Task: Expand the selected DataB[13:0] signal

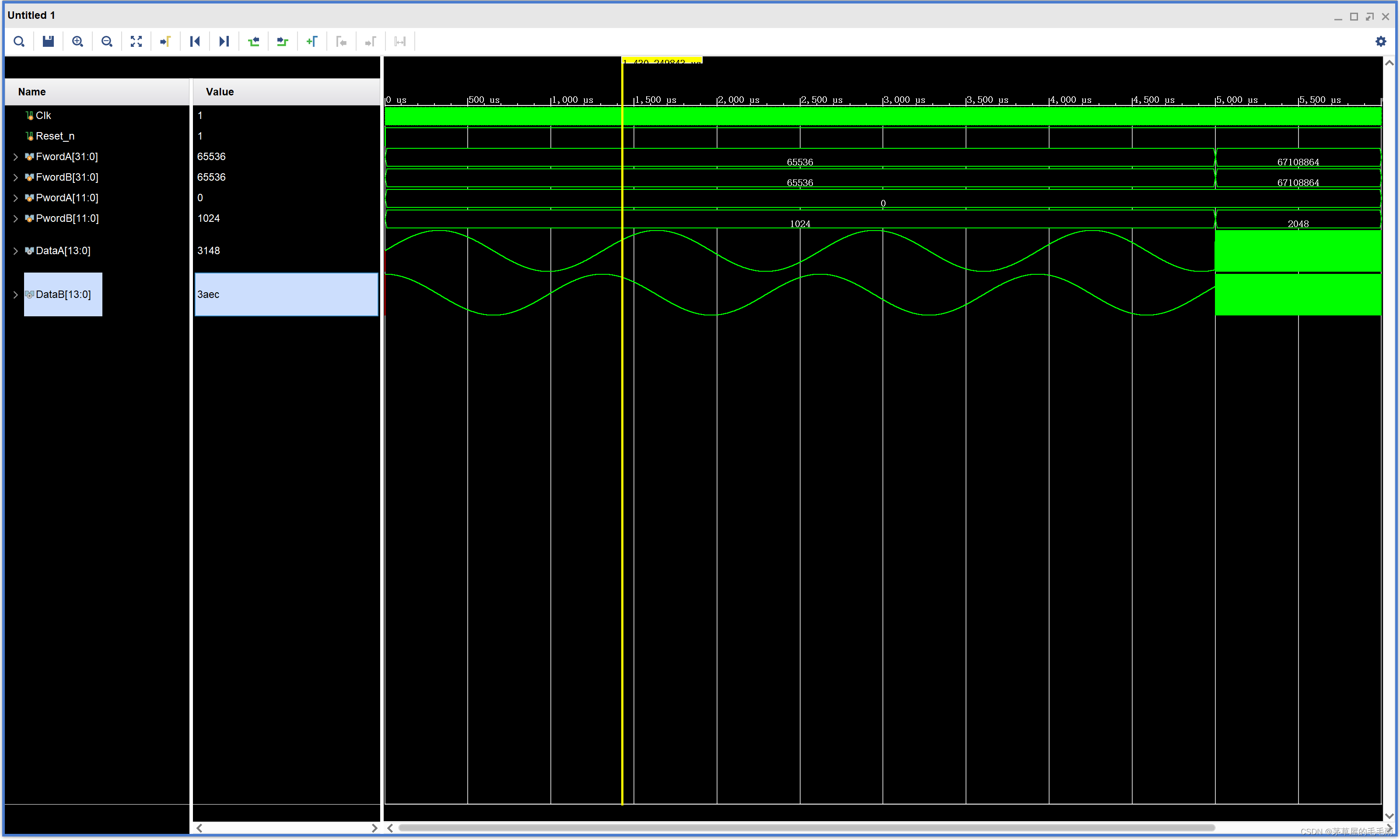Action: point(15,294)
